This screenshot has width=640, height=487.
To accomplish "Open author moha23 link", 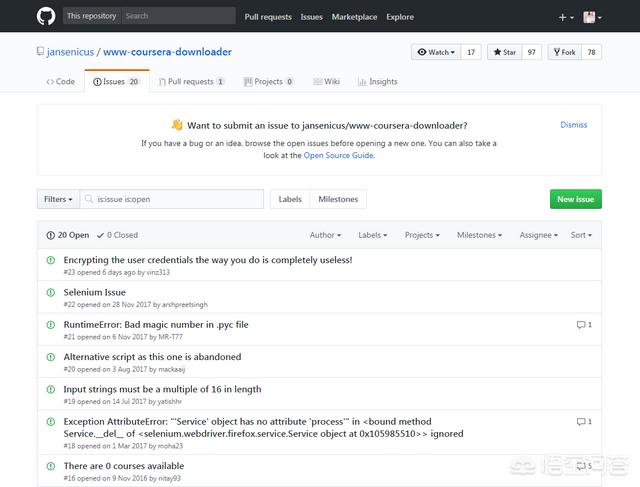I will [170, 446].
